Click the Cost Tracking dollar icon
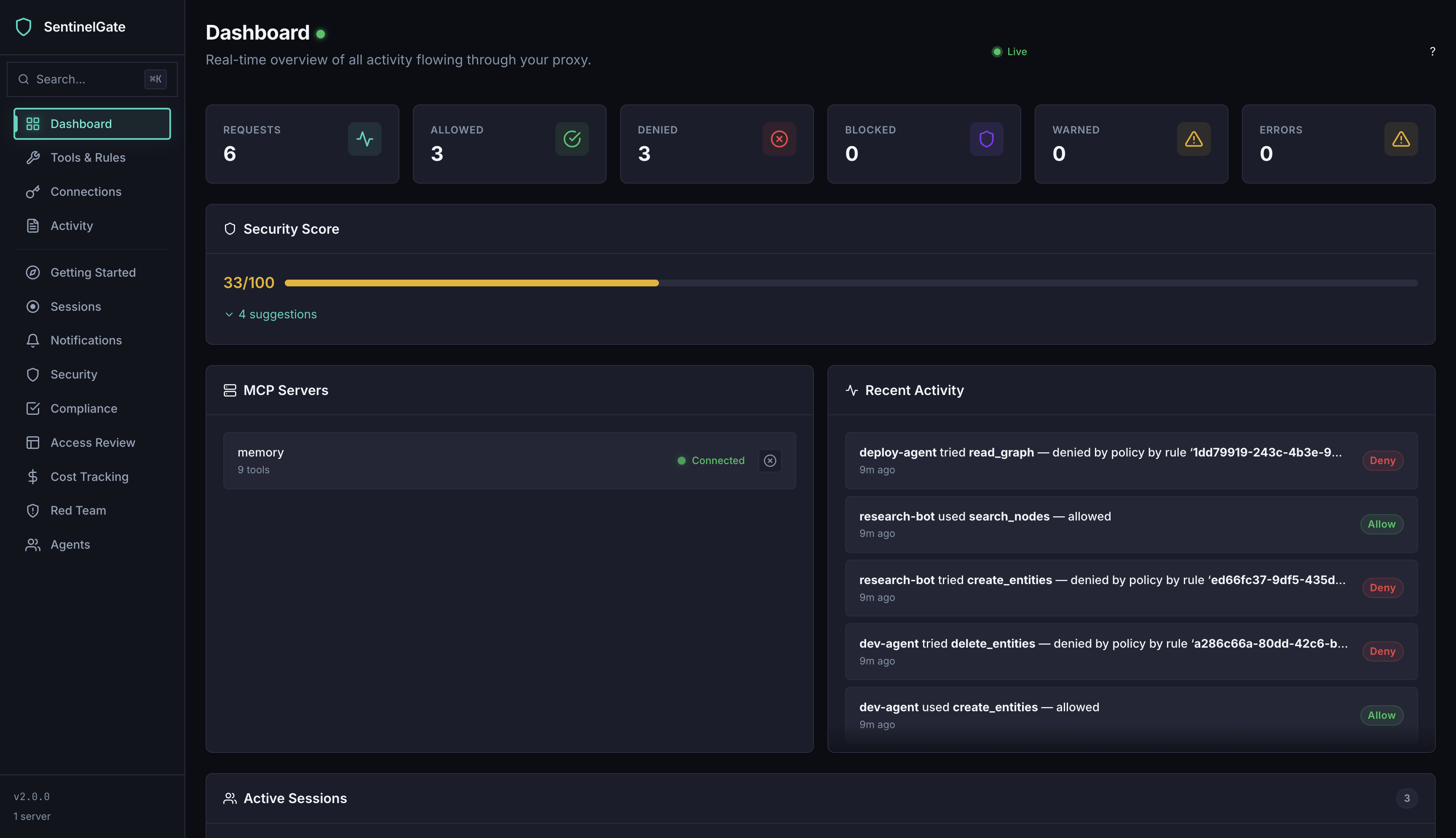This screenshot has height=838, width=1456. (33, 477)
